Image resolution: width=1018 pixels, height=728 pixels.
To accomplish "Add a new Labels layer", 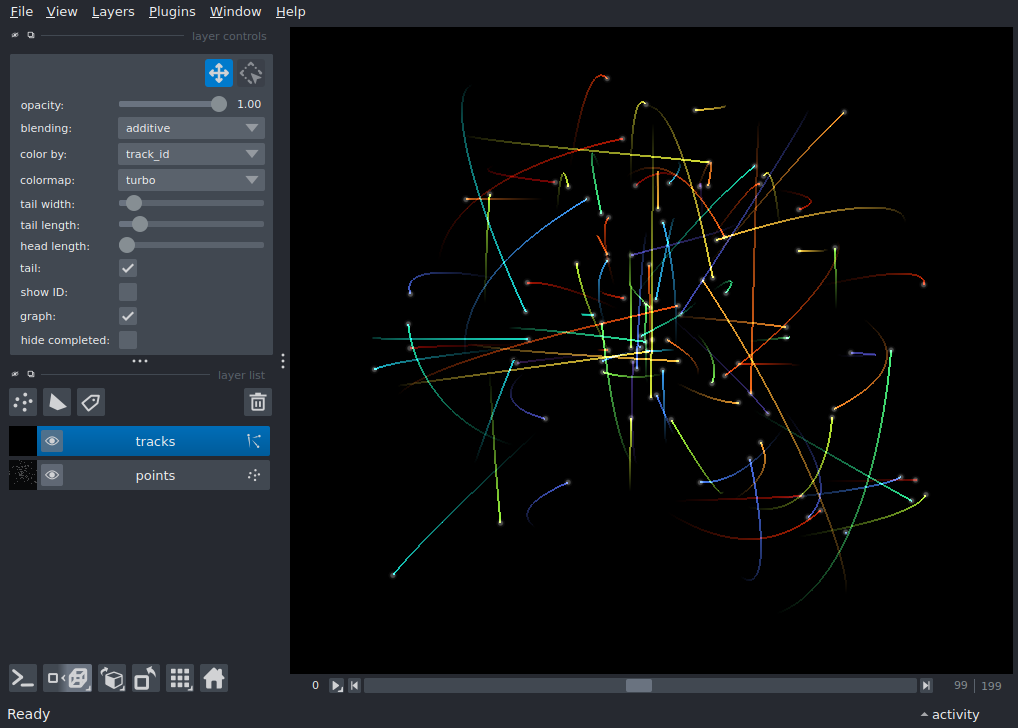I will (91, 402).
